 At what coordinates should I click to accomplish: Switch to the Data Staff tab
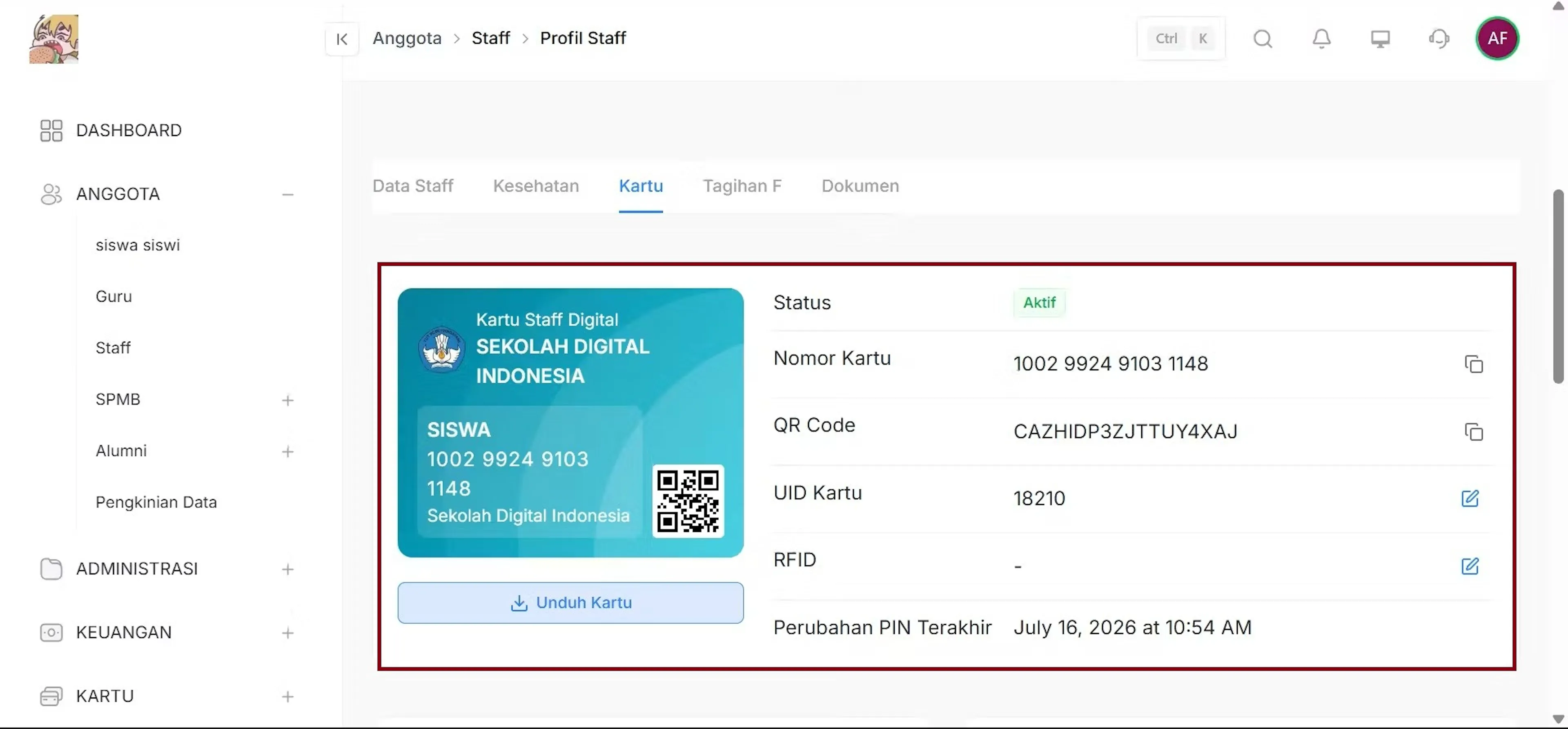(413, 186)
